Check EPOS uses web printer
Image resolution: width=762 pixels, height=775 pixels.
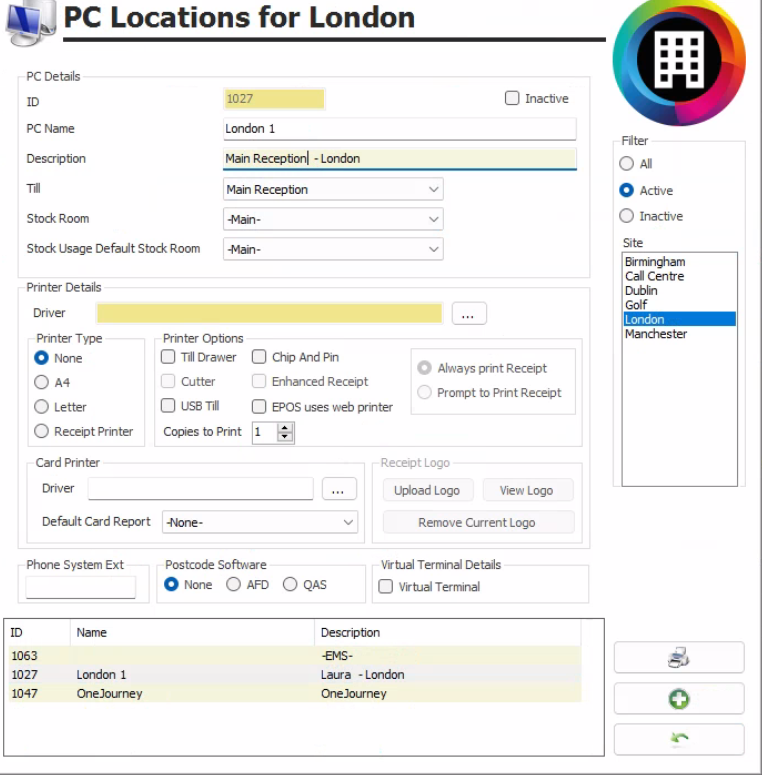point(259,406)
